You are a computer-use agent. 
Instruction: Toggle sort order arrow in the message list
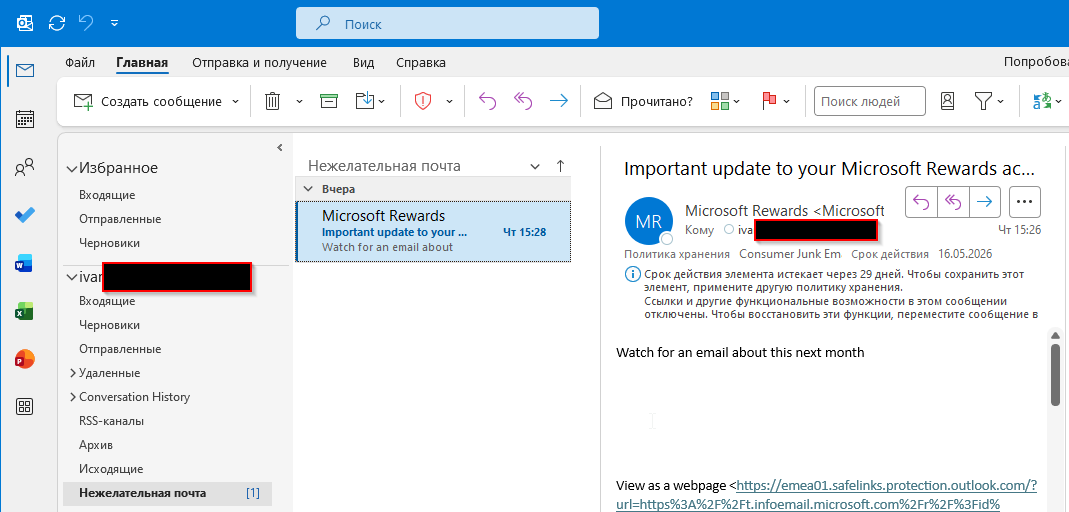pos(560,166)
